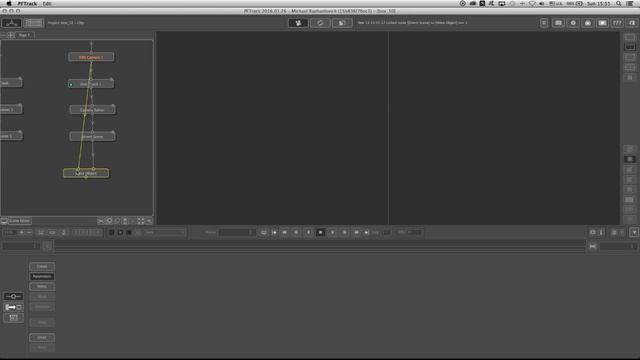Viewport: 640px width, 360px height.
Task: Select the Camera Solver node
Action: tap(92, 110)
